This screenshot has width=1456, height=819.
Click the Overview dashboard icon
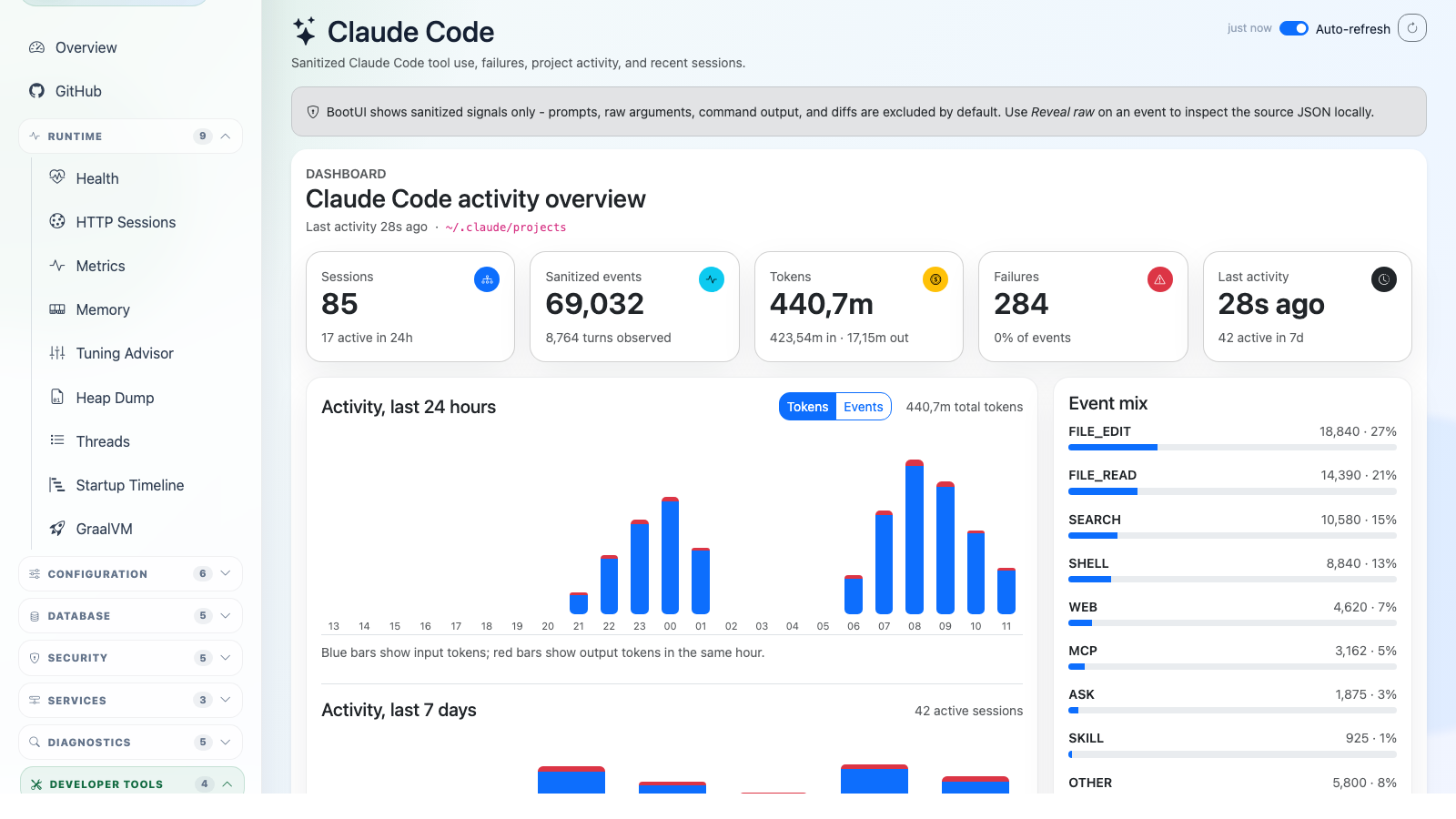[36, 47]
